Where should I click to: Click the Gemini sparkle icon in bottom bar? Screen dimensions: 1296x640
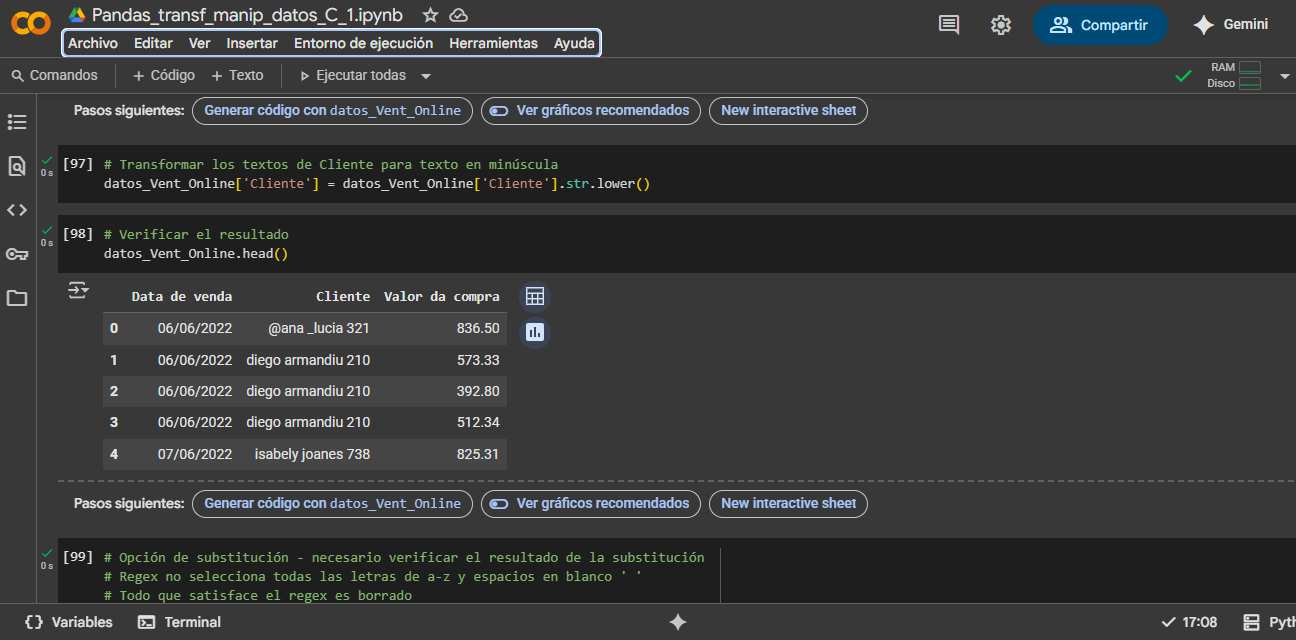click(x=678, y=622)
